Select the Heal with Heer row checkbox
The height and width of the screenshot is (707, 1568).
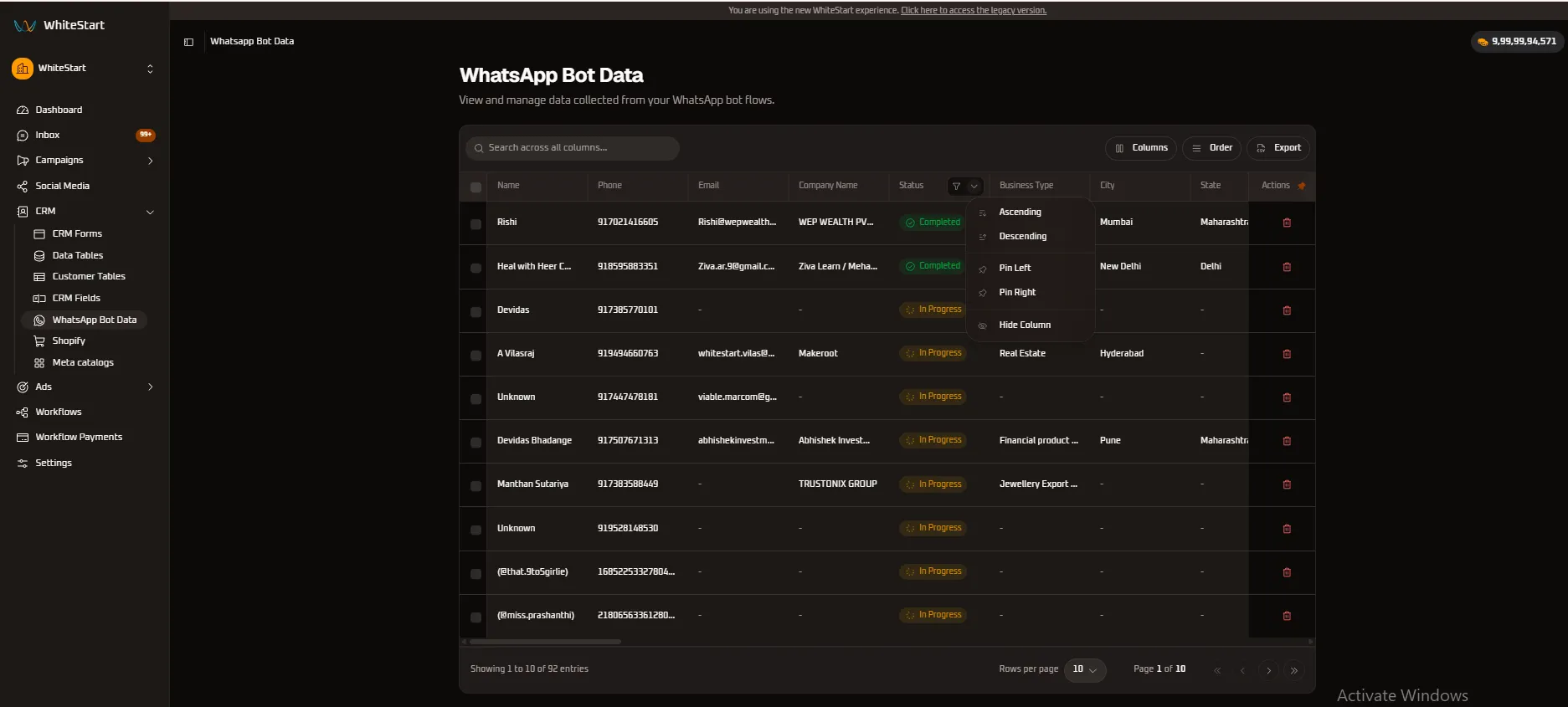[x=476, y=268]
